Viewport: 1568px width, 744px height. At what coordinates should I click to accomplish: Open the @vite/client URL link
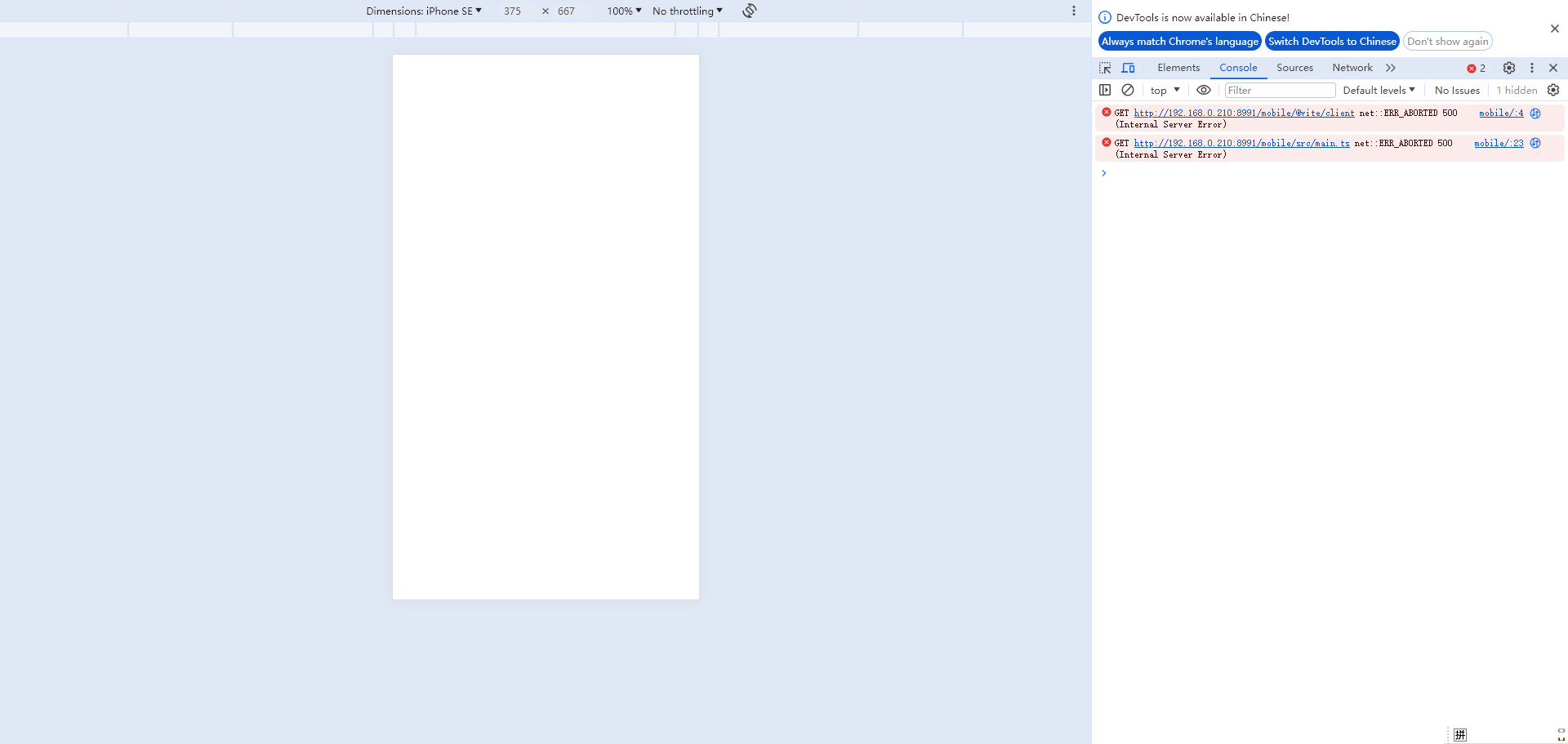[x=1244, y=114]
